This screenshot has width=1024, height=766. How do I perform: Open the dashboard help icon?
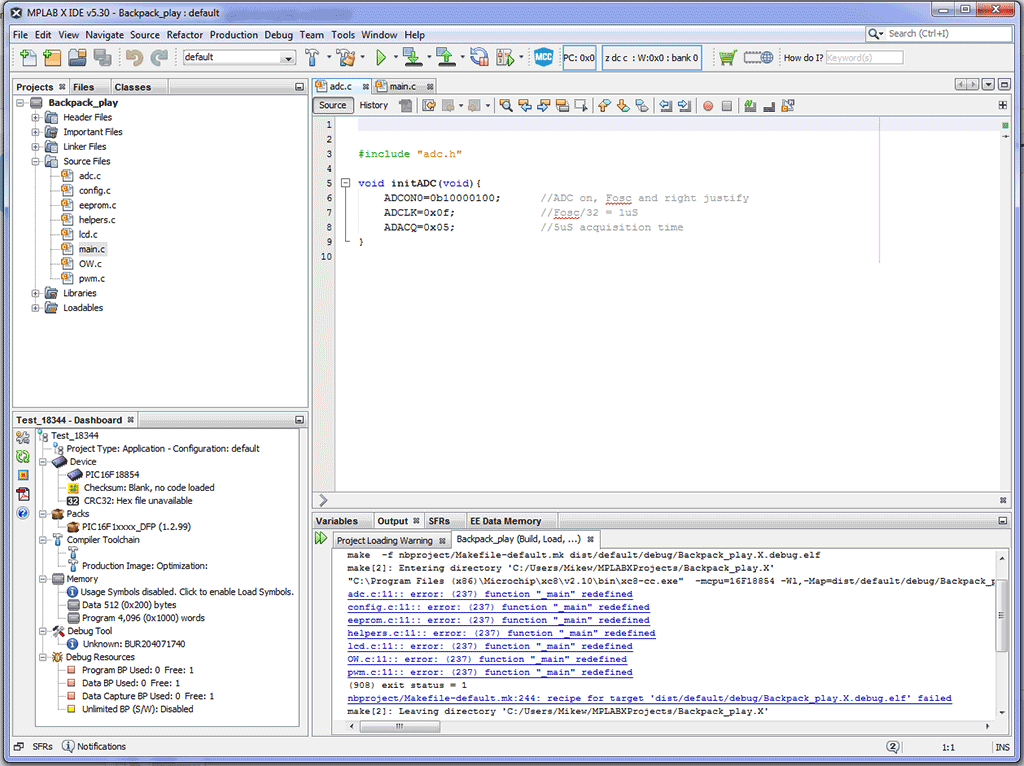pyautogui.click(x=23, y=513)
